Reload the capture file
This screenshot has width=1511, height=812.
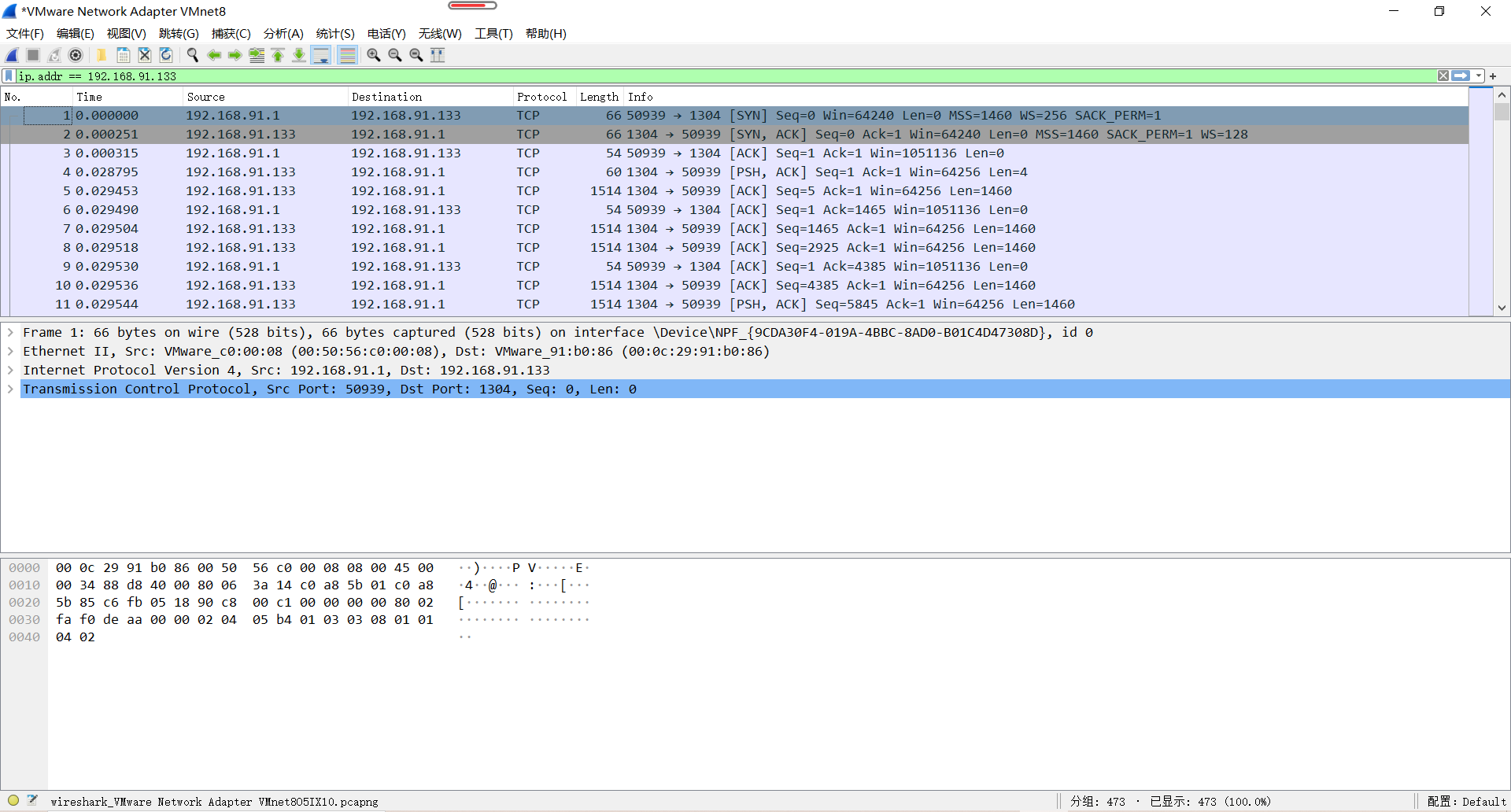[166, 55]
